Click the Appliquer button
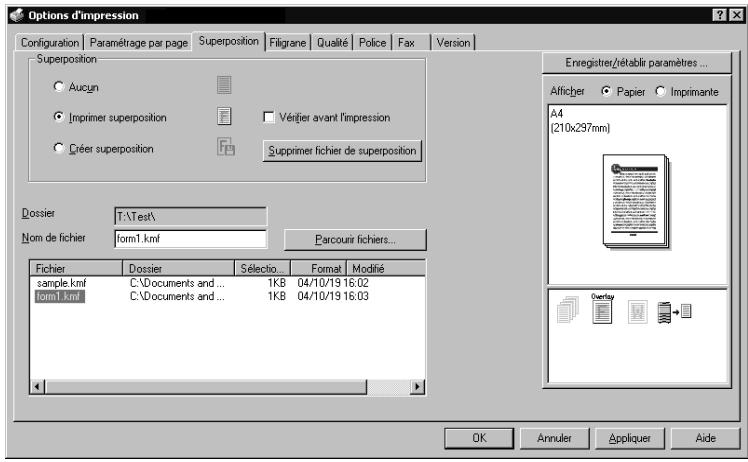The height and width of the screenshot is (462, 748). (630, 438)
